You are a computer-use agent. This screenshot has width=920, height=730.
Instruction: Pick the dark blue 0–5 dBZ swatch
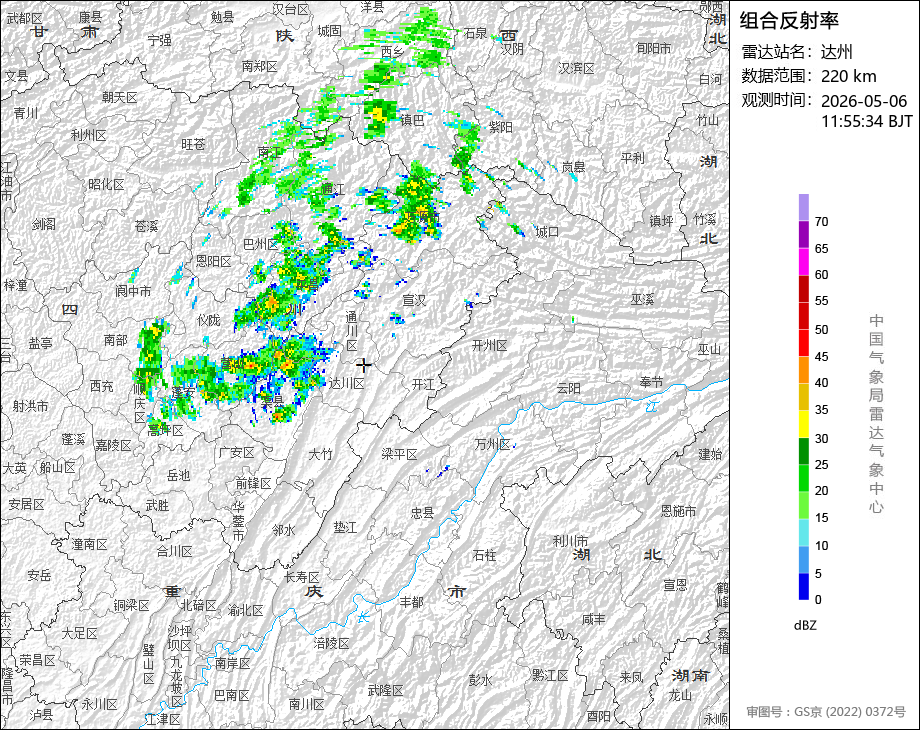click(x=804, y=586)
